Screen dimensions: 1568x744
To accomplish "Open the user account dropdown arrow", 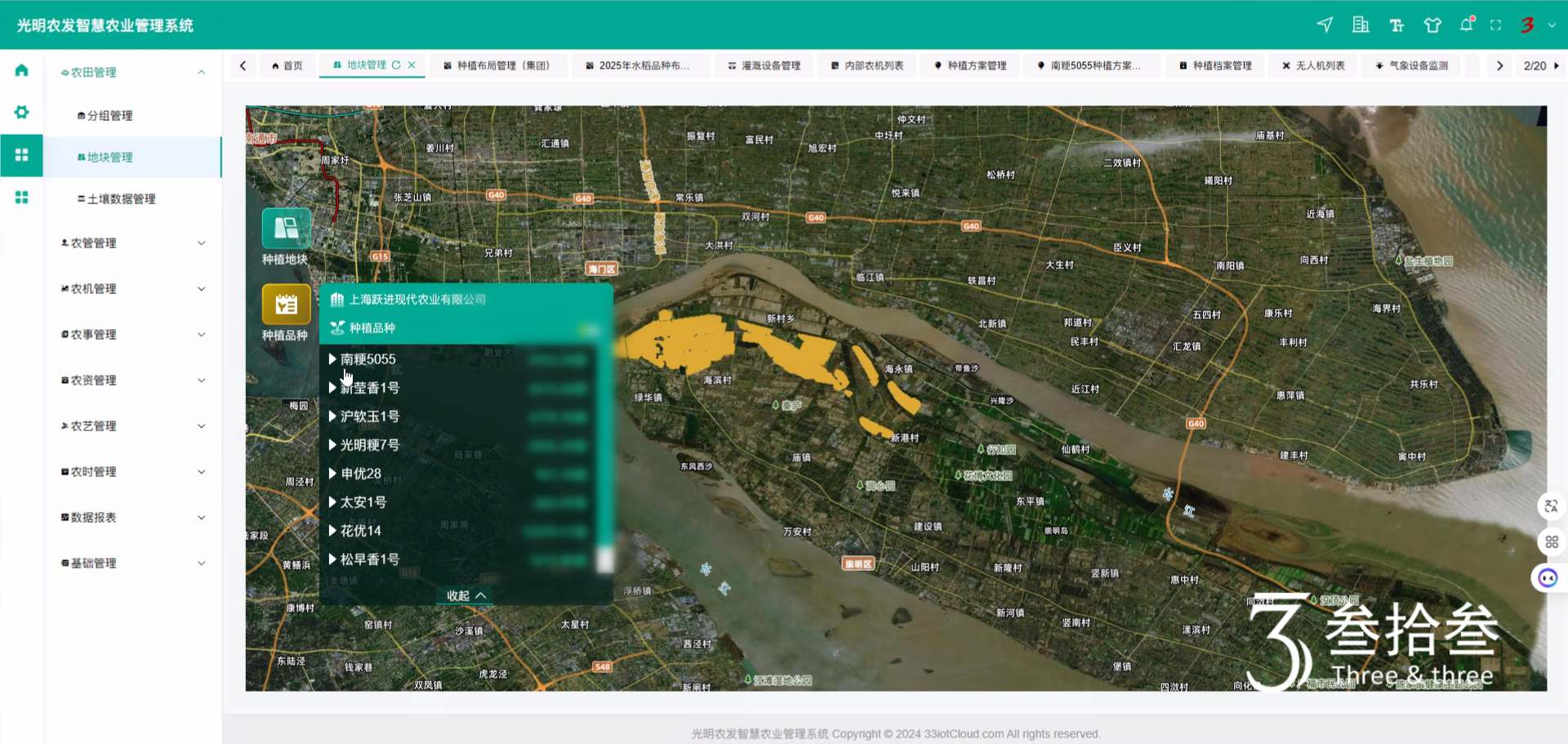I will pyautogui.click(x=1552, y=25).
